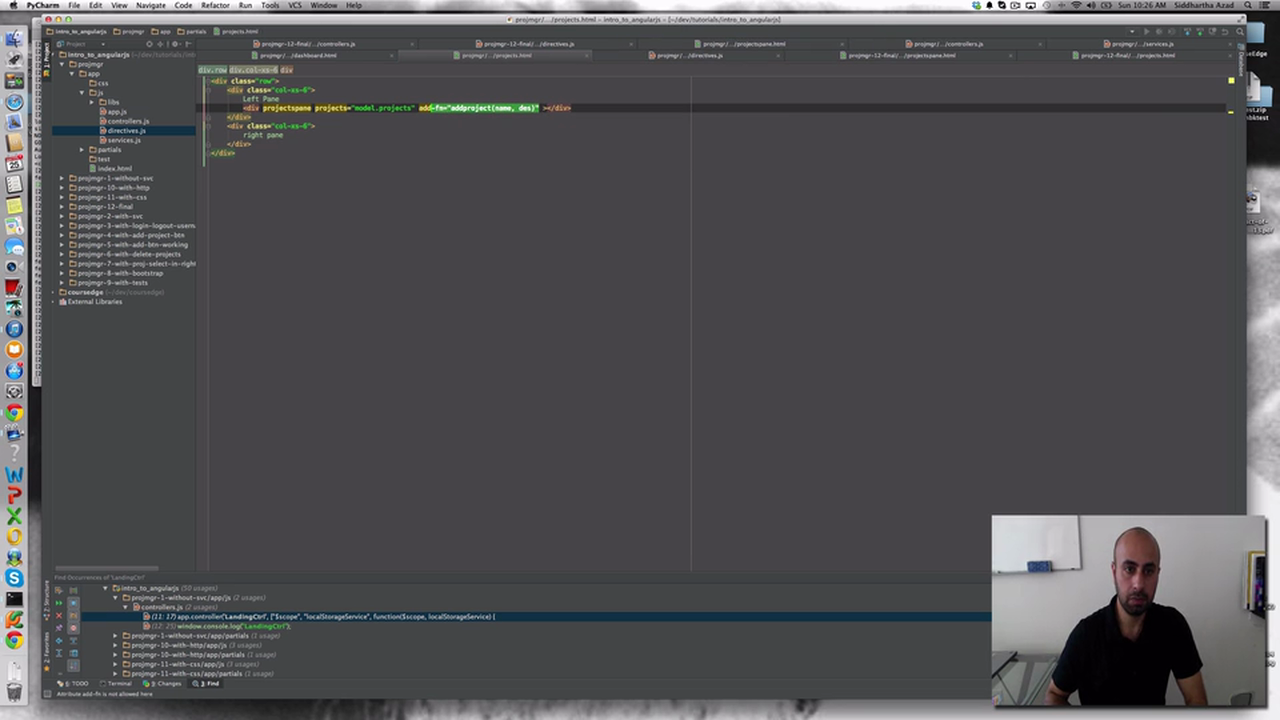Switch to projmgr-12-final controllers.js tab
This screenshot has width=1280, height=720.
(308, 44)
